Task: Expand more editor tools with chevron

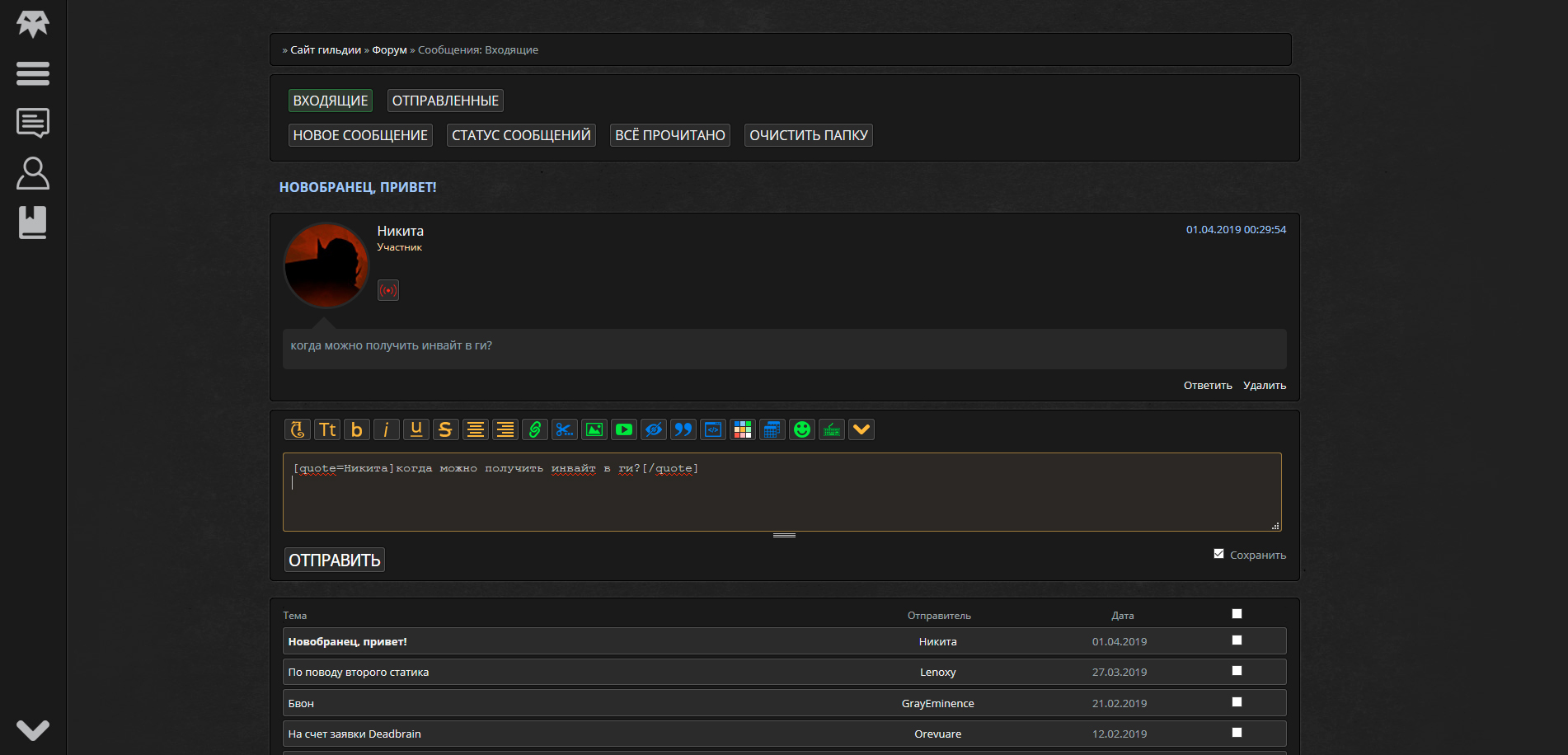Action: coord(861,429)
